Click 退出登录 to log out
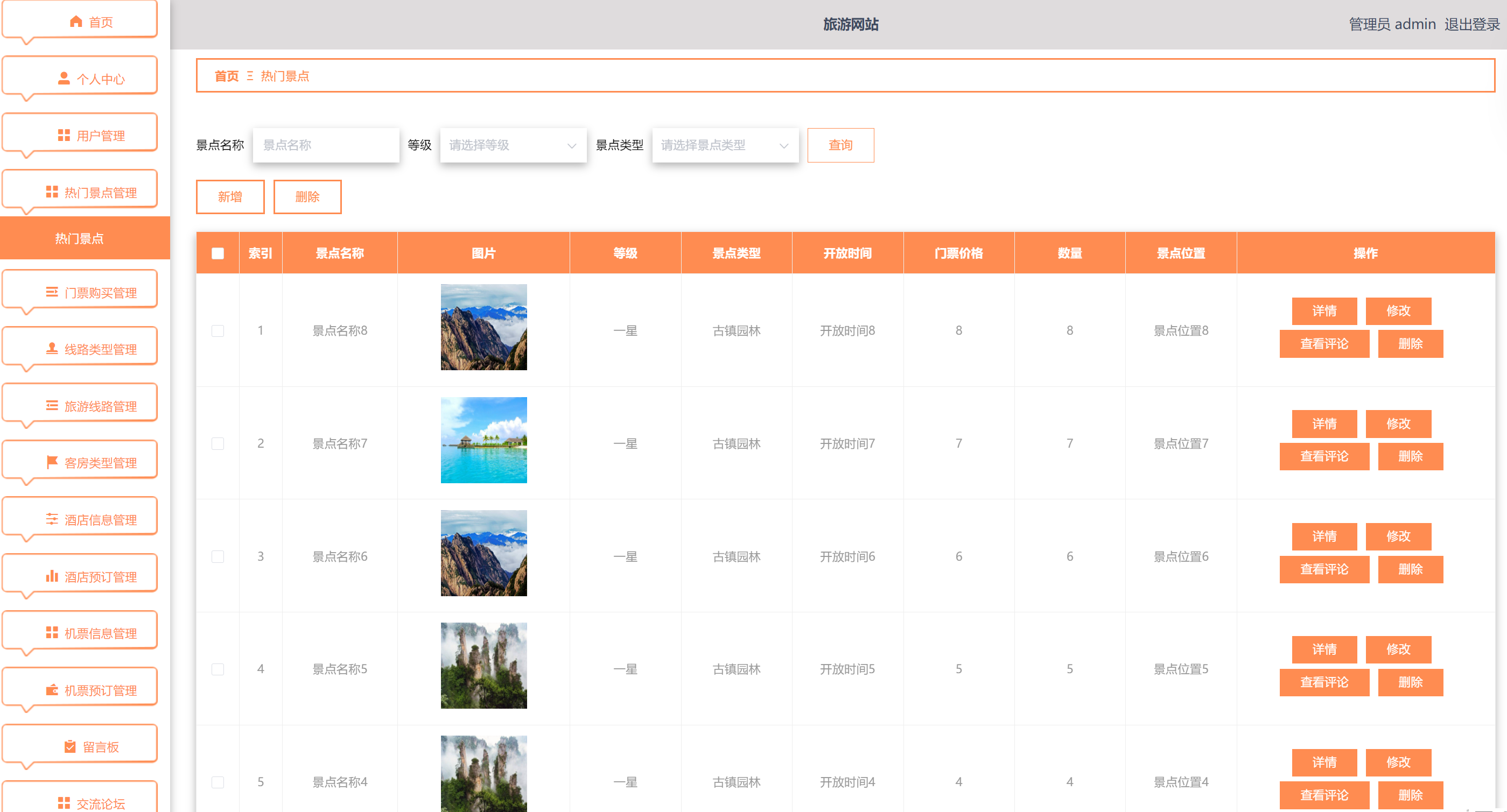Screen dimensions: 1507x812 1472,24
